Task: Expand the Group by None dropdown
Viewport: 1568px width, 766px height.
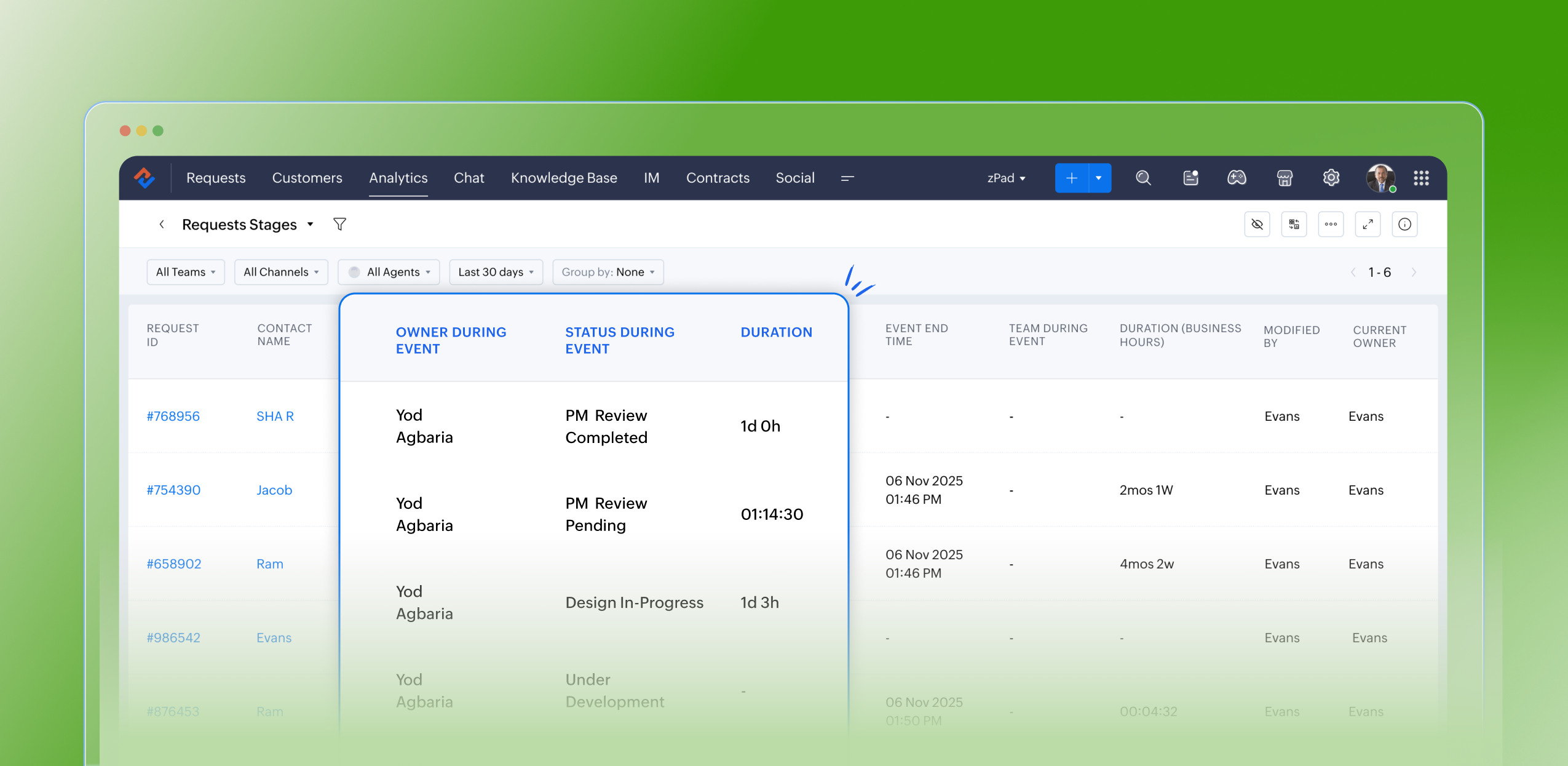Action: pyautogui.click(x=608, y=272)
